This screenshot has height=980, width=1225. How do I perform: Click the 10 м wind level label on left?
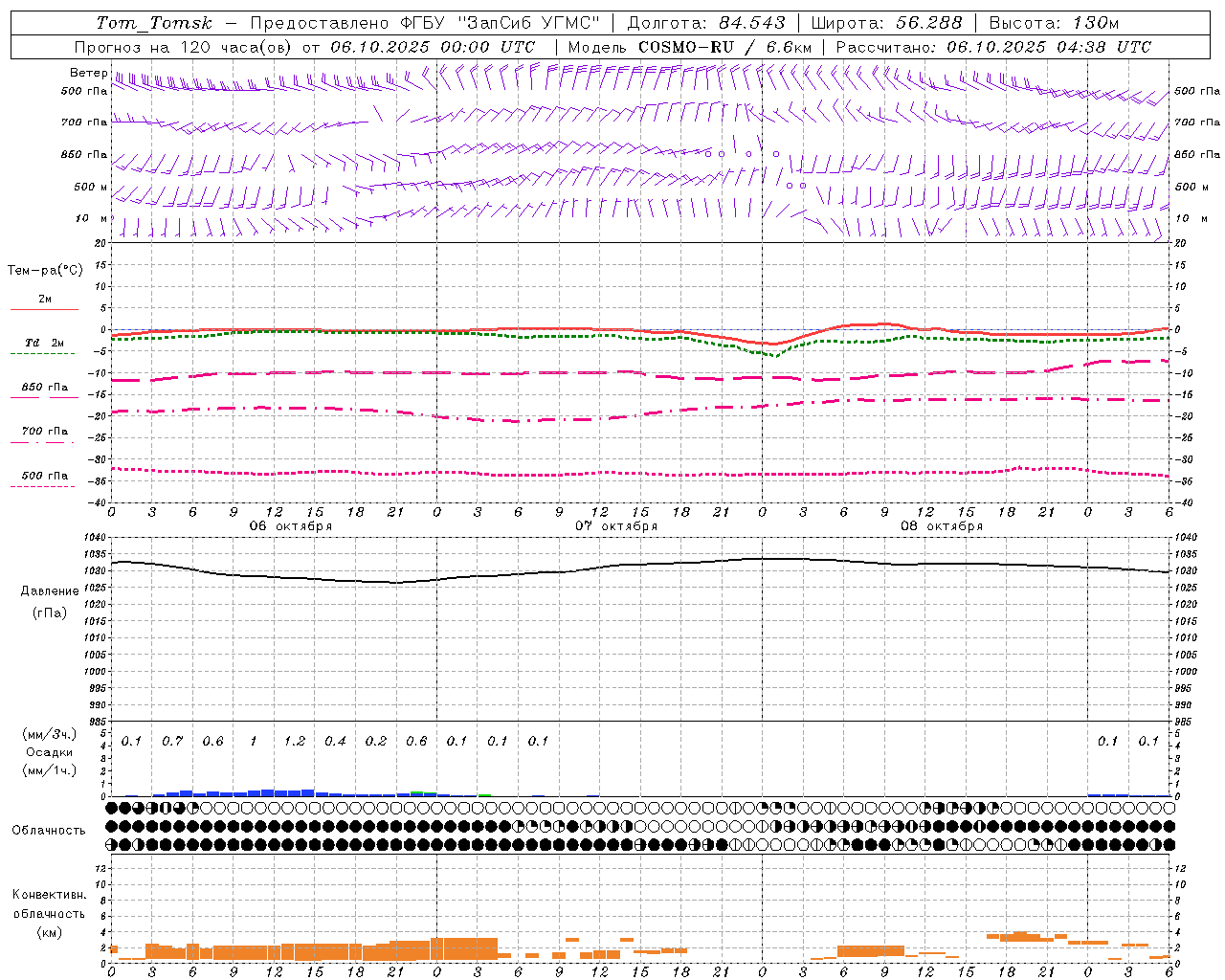click(92, 218)
